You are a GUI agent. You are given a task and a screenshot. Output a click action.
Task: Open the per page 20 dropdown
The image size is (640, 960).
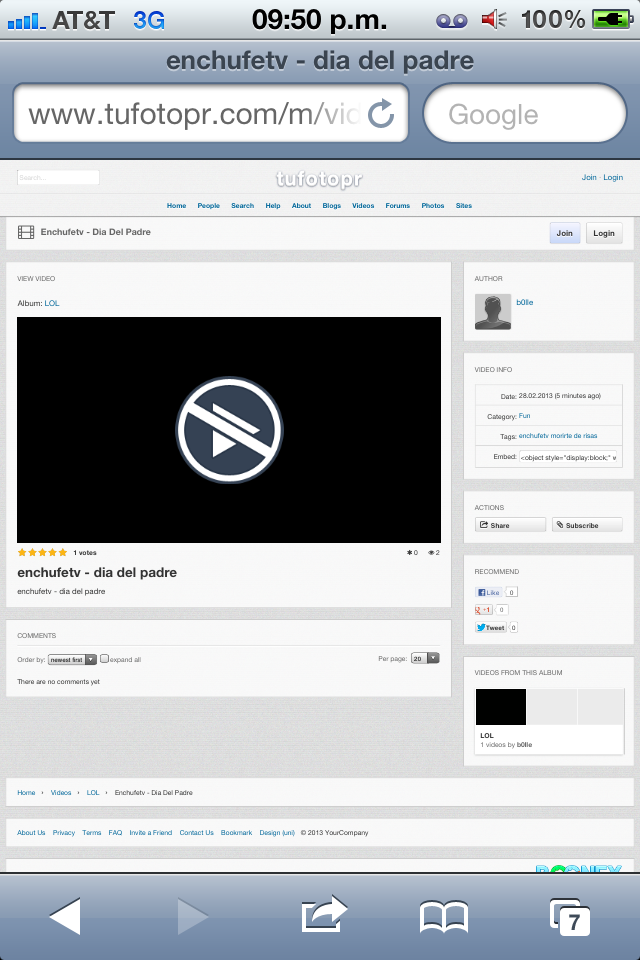(425, 659)
